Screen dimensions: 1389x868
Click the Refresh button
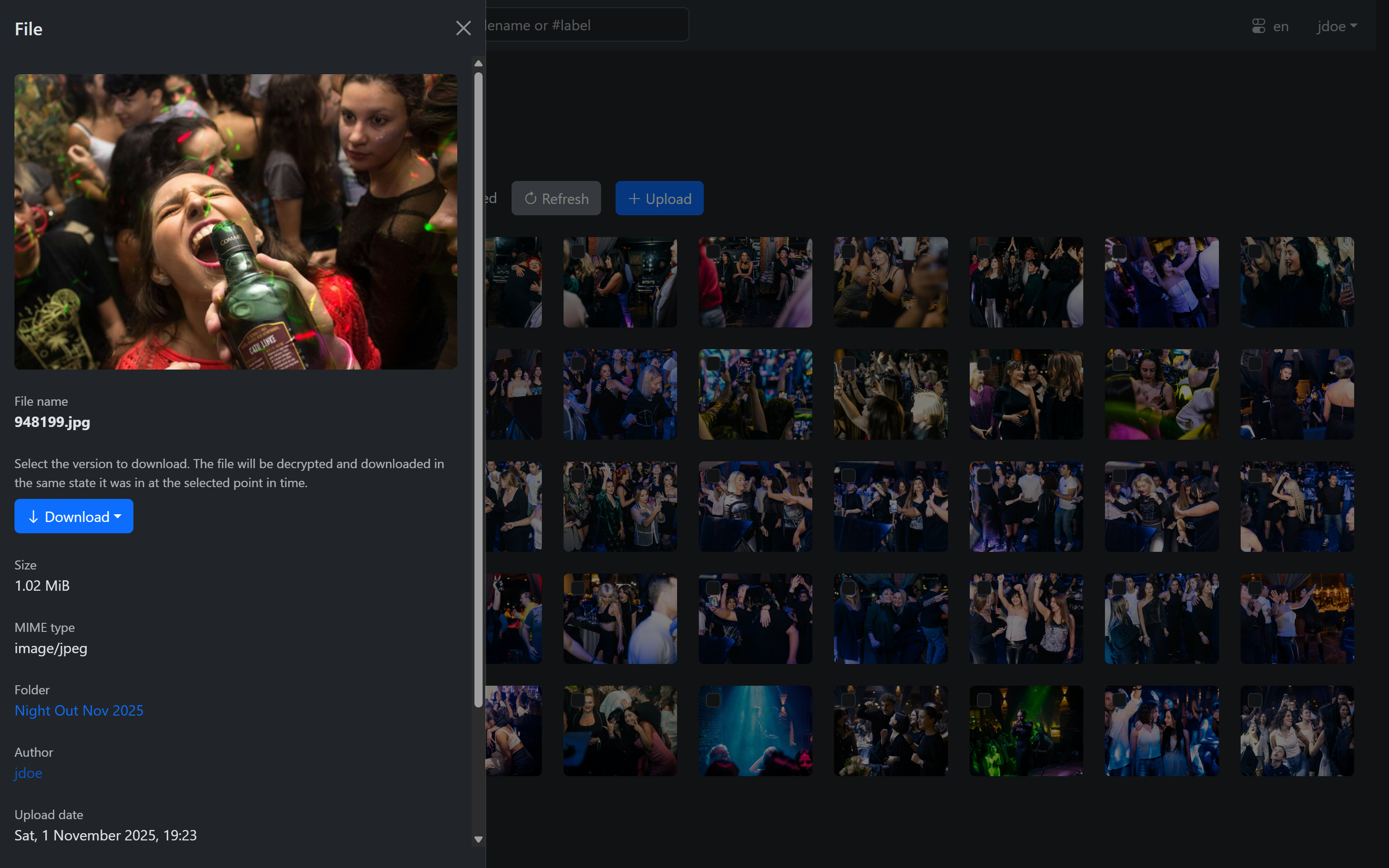click(555, 199)
